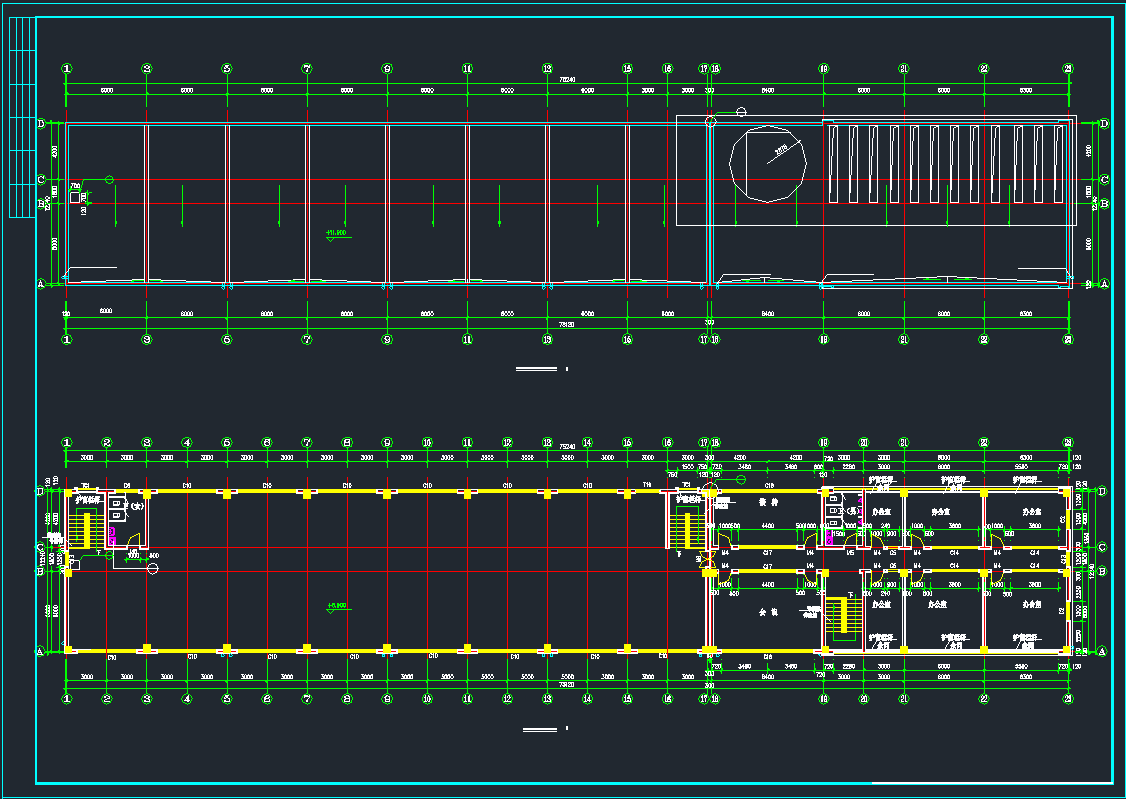Click the overall dimension text above the upper plan
The width and height of the screenshot is (1126, 799).
(566, 77)
